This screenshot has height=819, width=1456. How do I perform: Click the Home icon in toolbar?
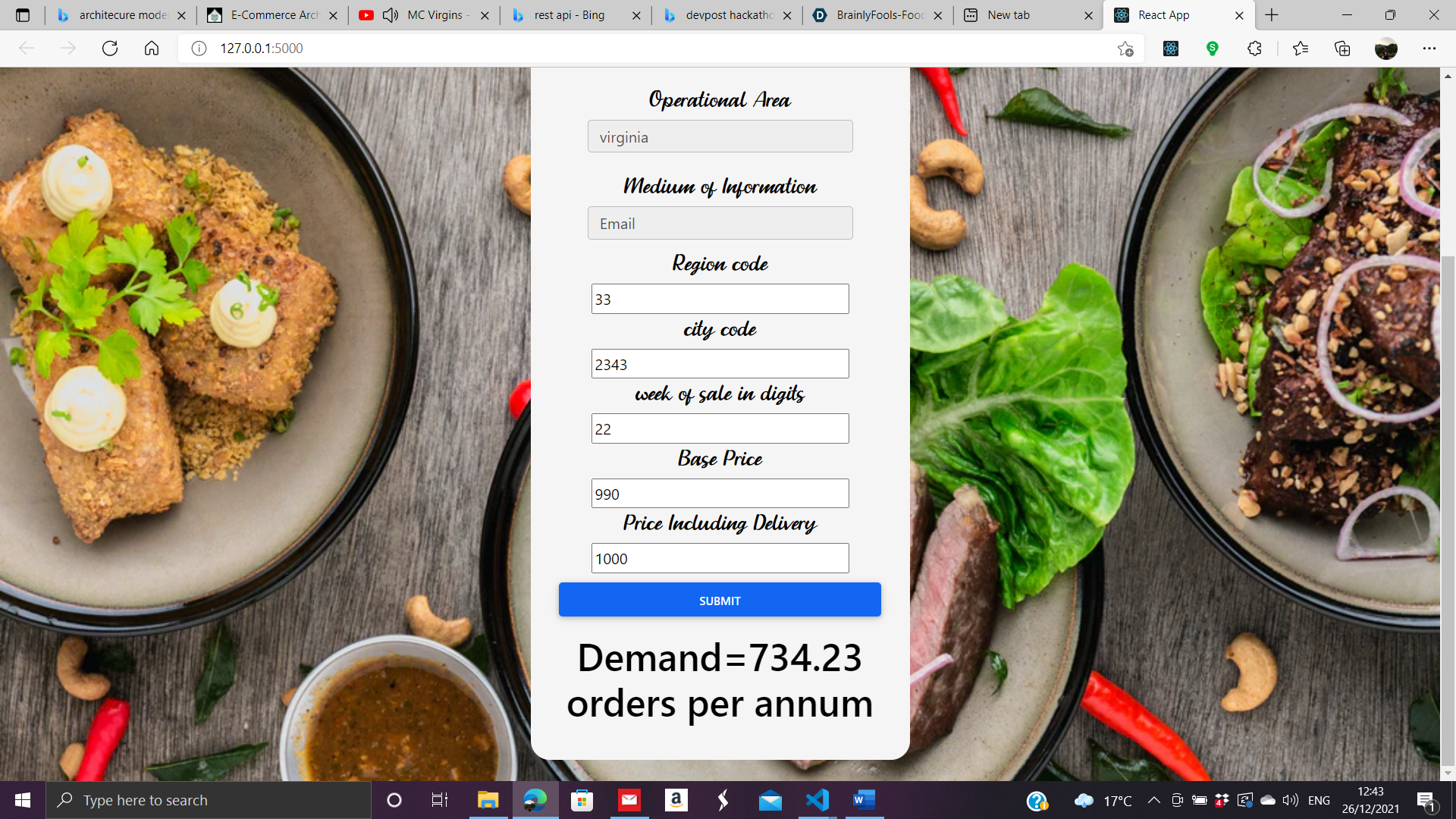[x=152, y=49]
